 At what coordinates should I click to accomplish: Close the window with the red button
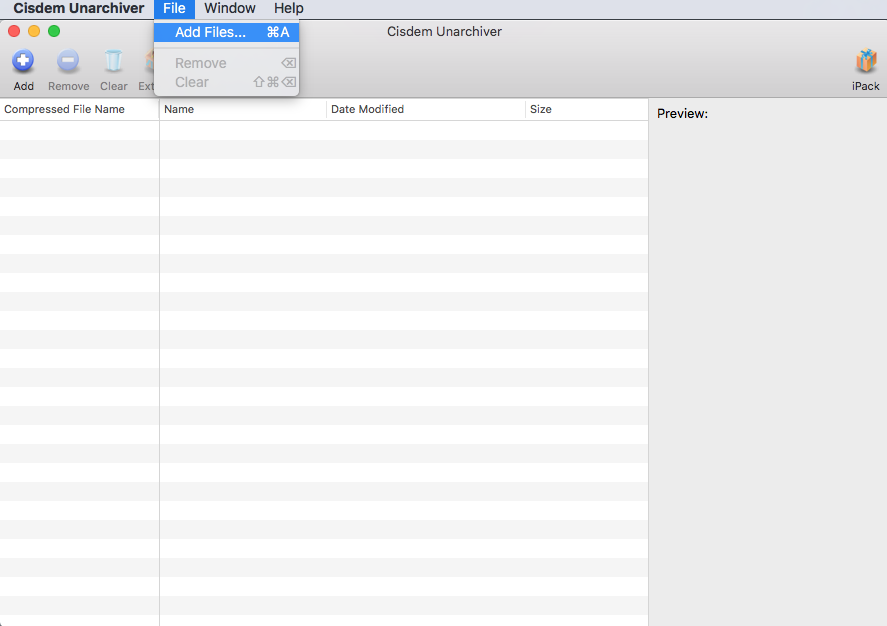coord(14,32)
